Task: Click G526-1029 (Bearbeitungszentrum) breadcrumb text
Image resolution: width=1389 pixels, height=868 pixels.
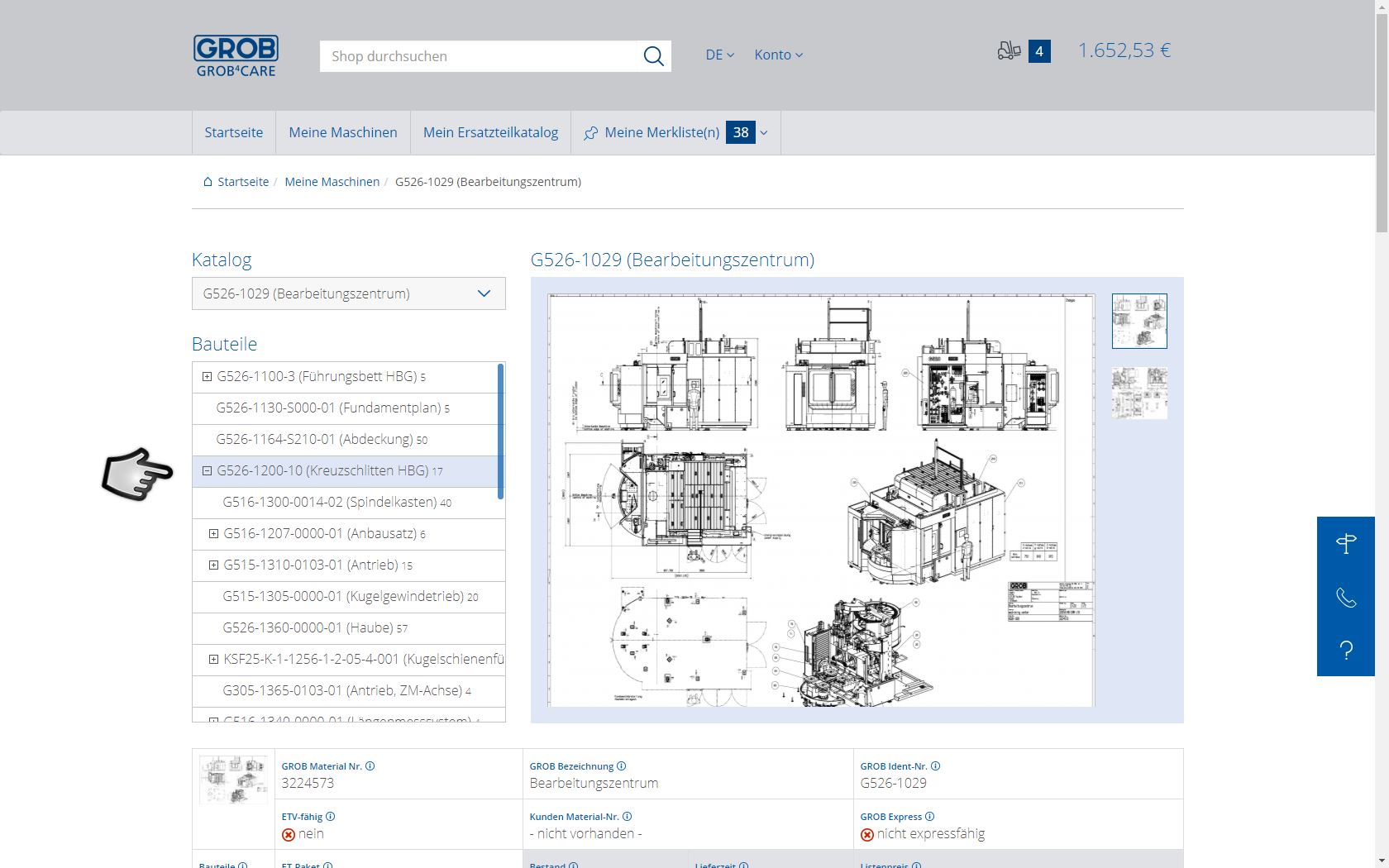Action: pos(488,181)
